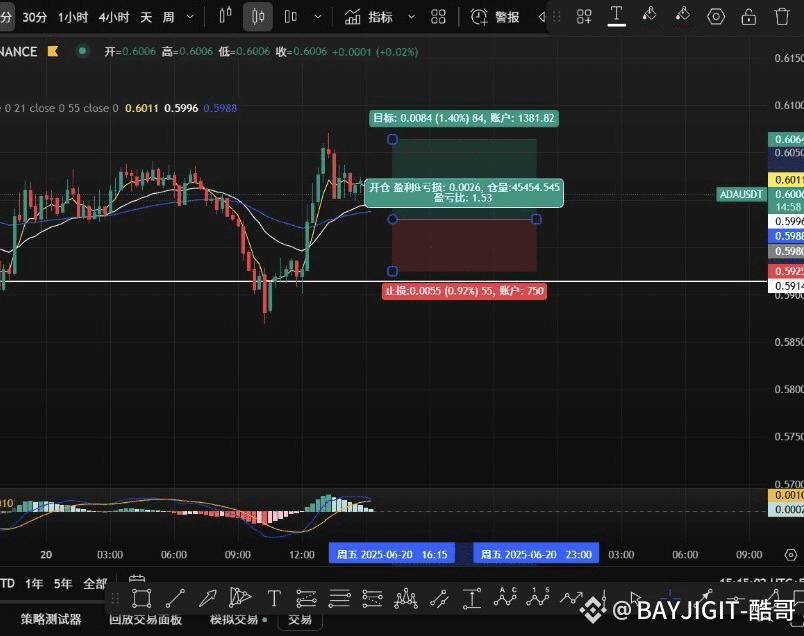
Task: Open the 指标 indicators dialog
Action: point(369,17)
